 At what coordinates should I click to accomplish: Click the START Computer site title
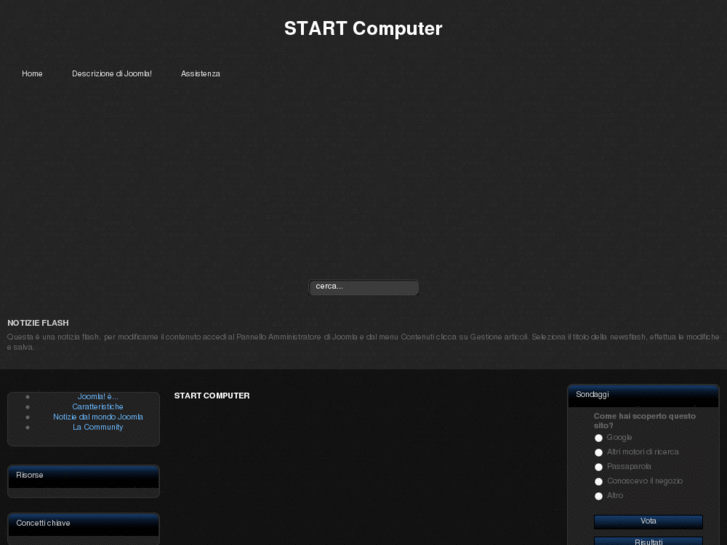363,28
